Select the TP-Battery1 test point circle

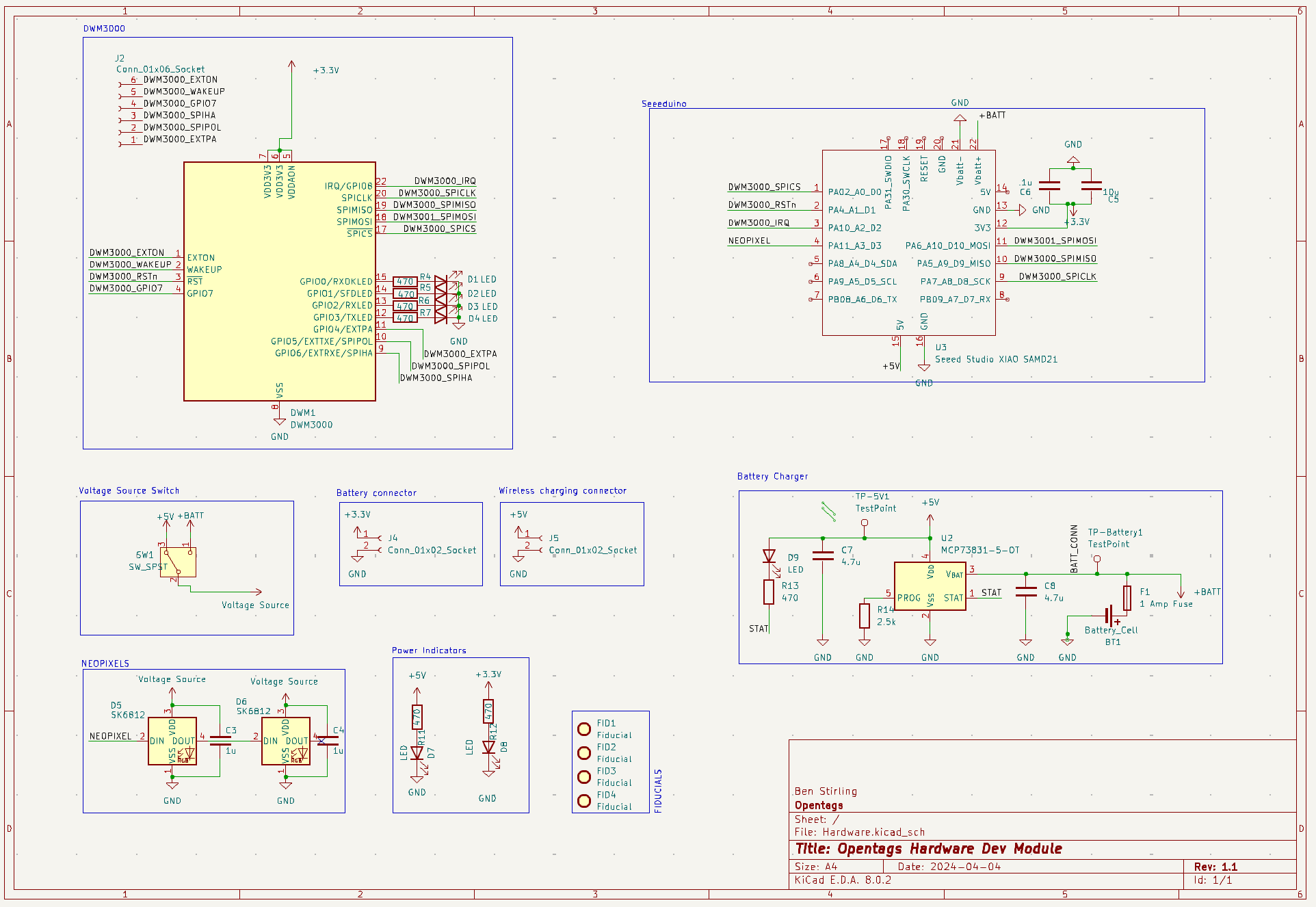(x=1097, y=559)
